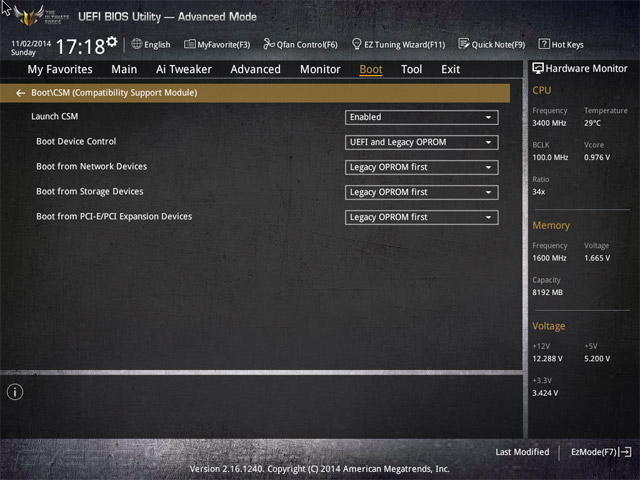Click Vcore value 0.976 V

[597, 157]
